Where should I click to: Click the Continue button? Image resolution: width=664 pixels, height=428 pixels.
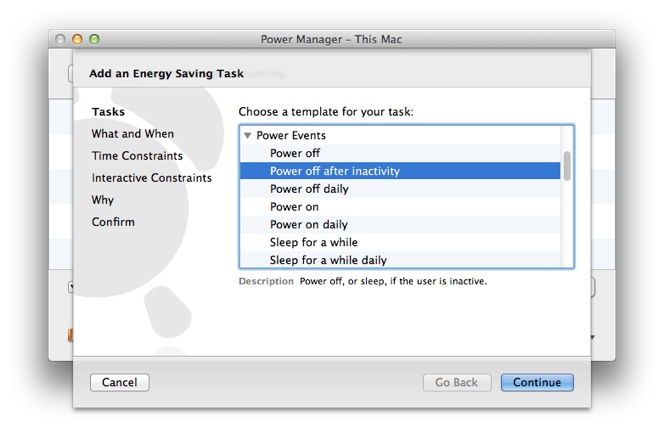click(x=537, y=382)
